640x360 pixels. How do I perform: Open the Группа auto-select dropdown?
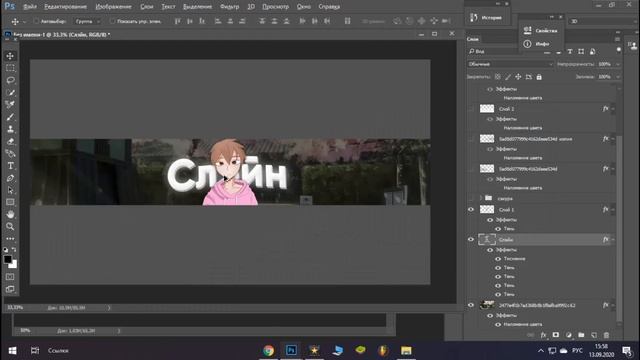pos(87,21)
